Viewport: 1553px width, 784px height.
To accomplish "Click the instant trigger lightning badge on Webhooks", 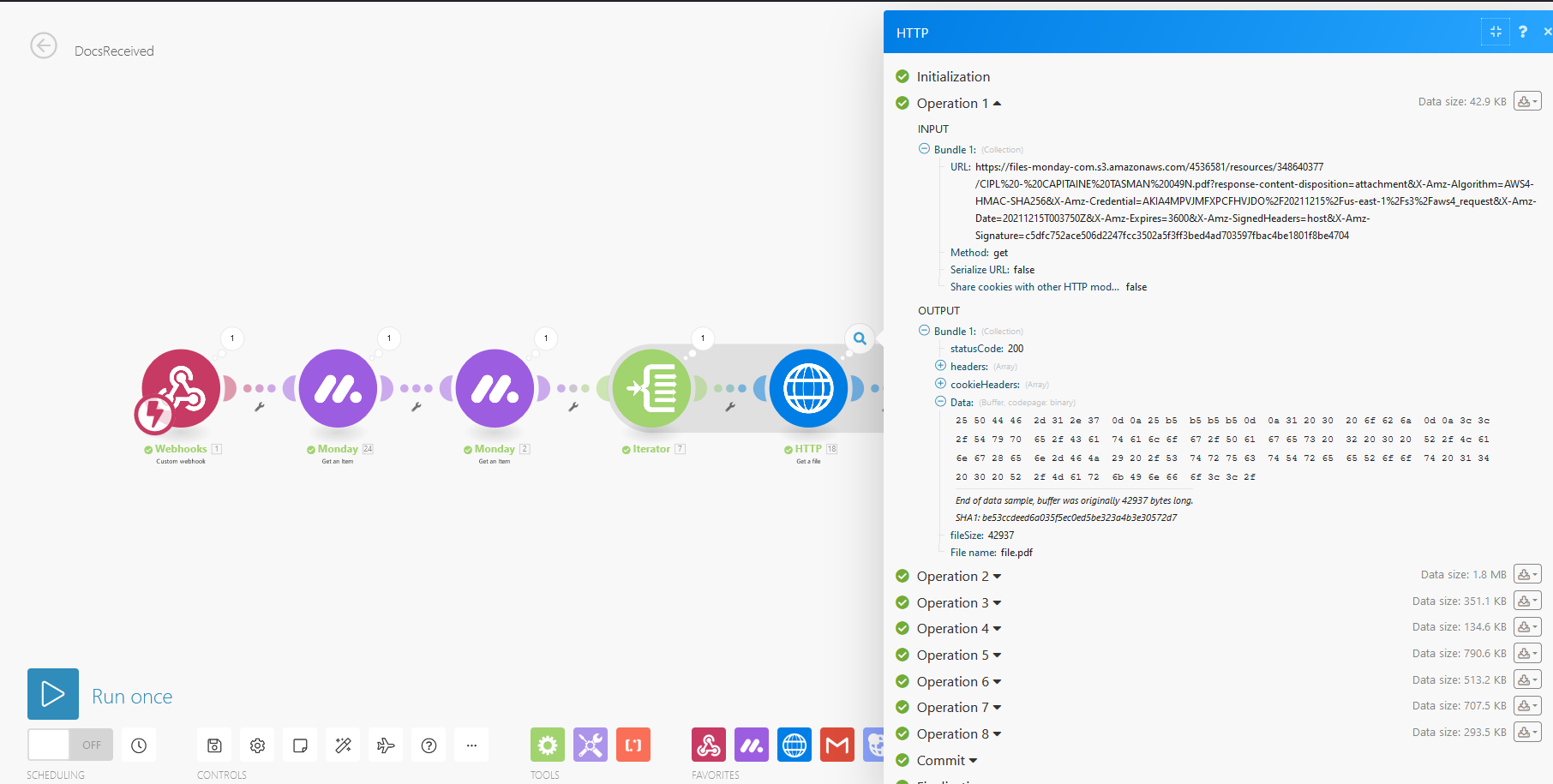I will pyautogui.click(x=155, y=415).
